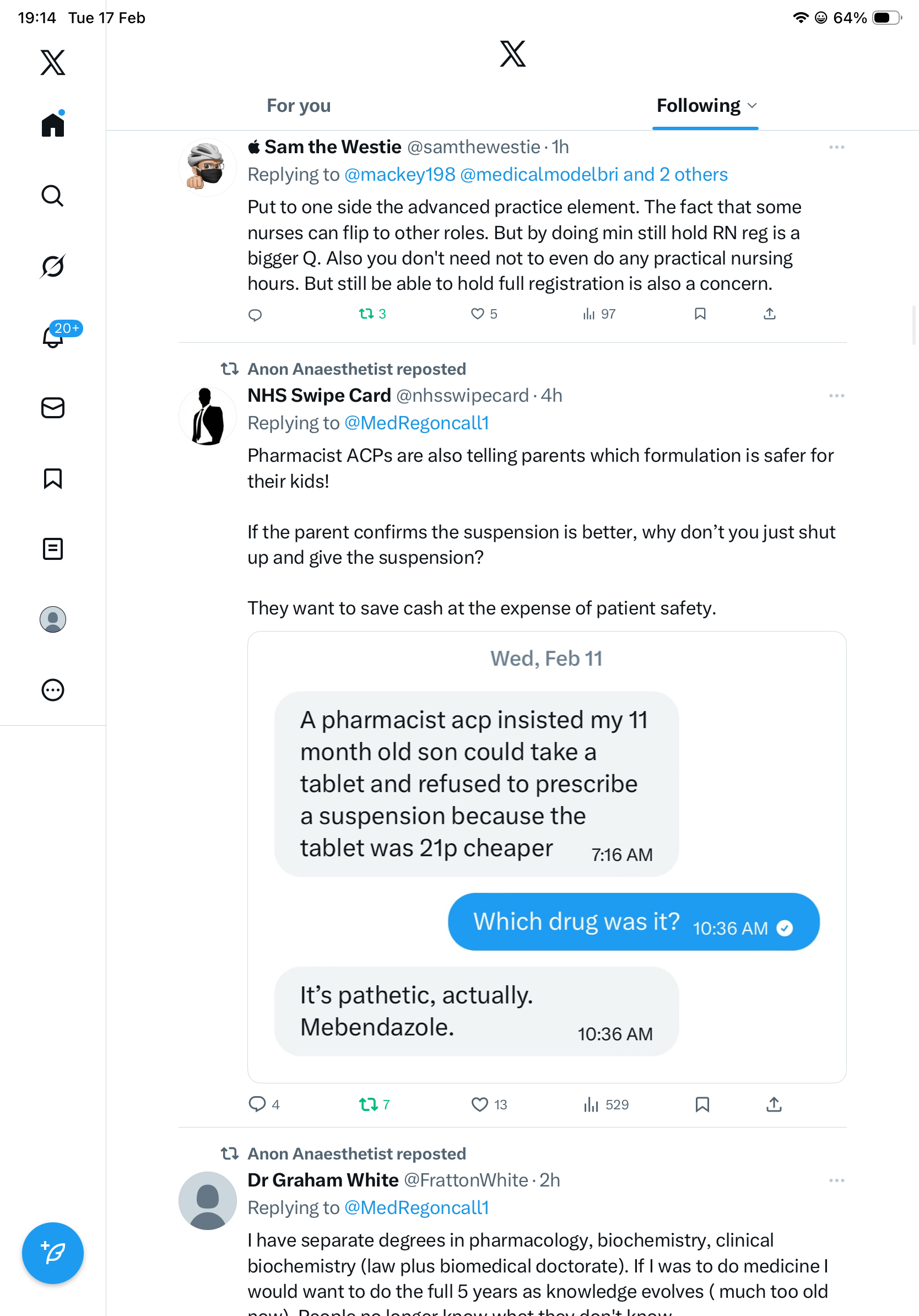Tap the compose new post button
Image resolution: width=919 pixels, height=1316 pixels.
[53, 1253]
